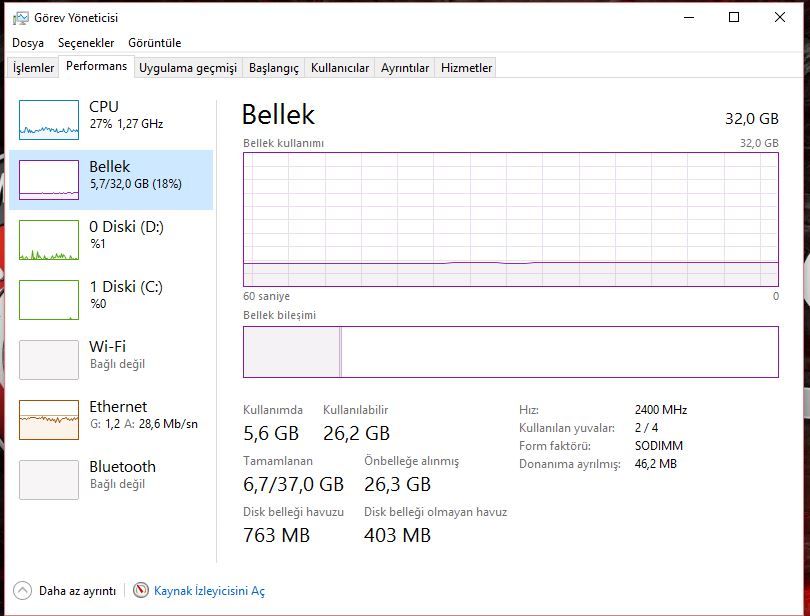Open the Görüntüle menu

(x=154, y=43)
